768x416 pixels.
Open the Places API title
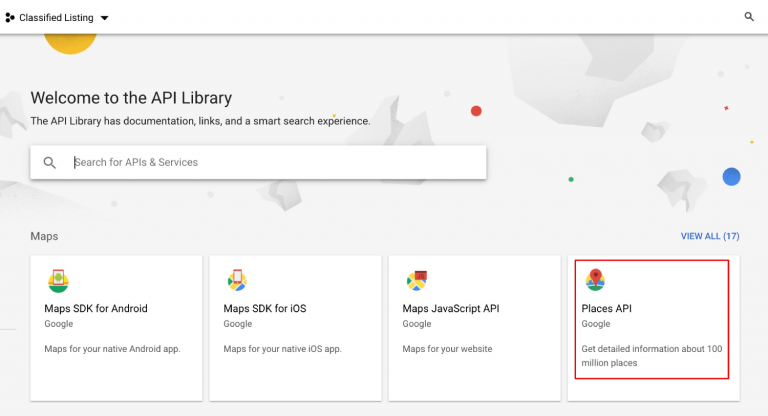606,308
